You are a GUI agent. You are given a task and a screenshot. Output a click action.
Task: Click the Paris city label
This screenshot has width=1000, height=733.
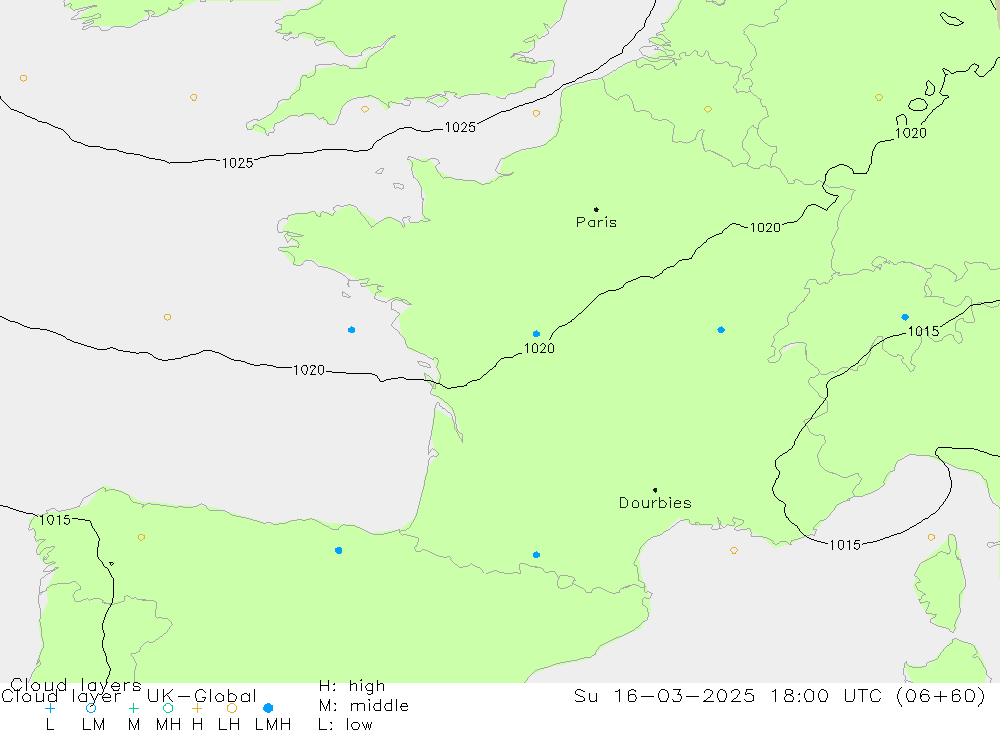[x=596, y=222]
